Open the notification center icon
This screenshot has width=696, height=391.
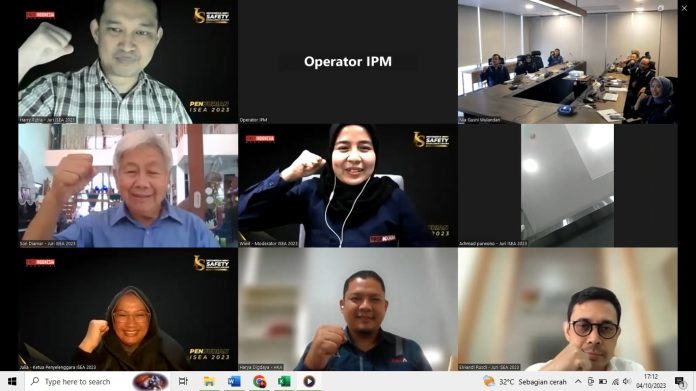tap(680, 381)
